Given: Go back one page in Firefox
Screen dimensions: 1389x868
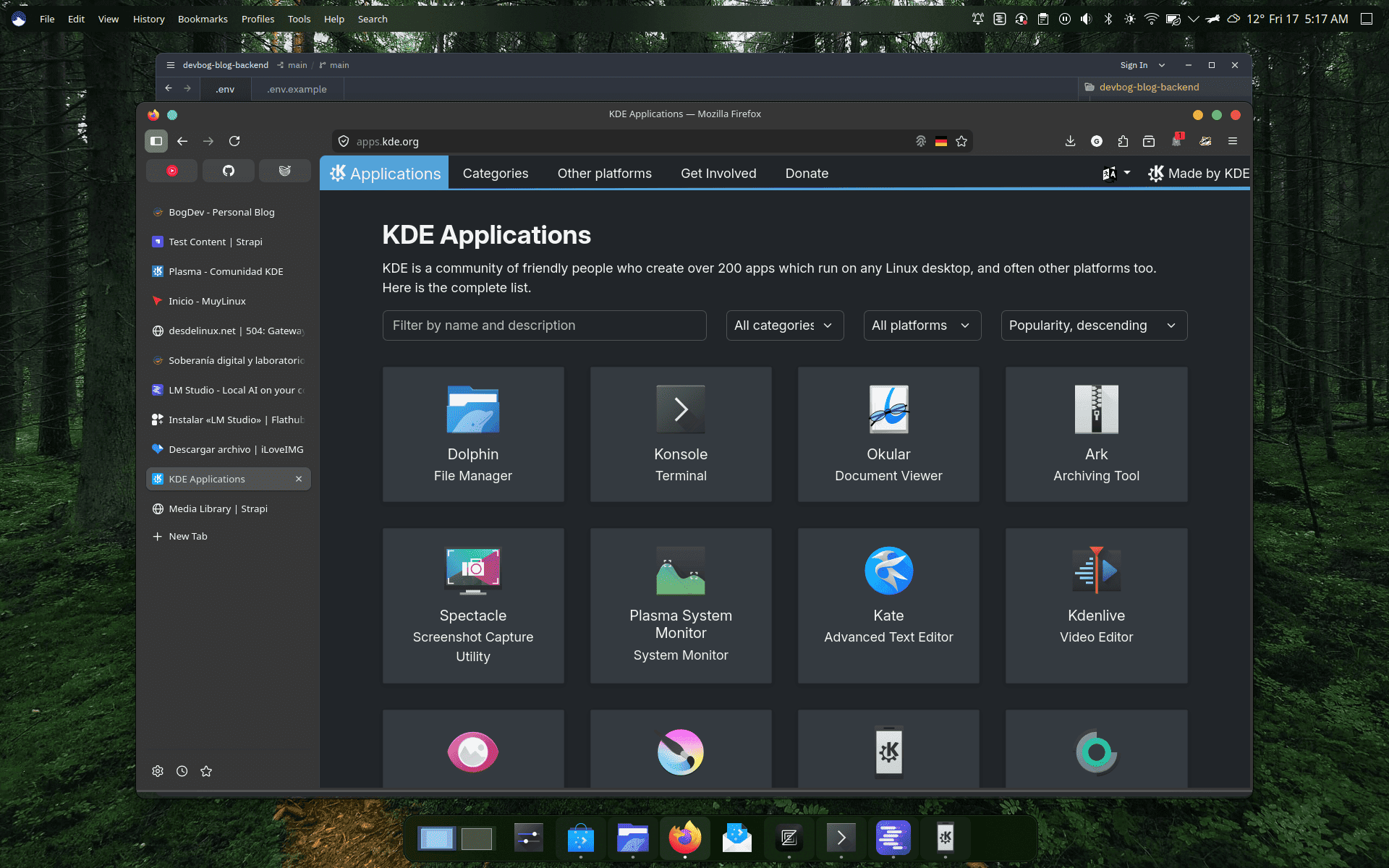Looking at the screenshot, I should (x=182, y=141).
